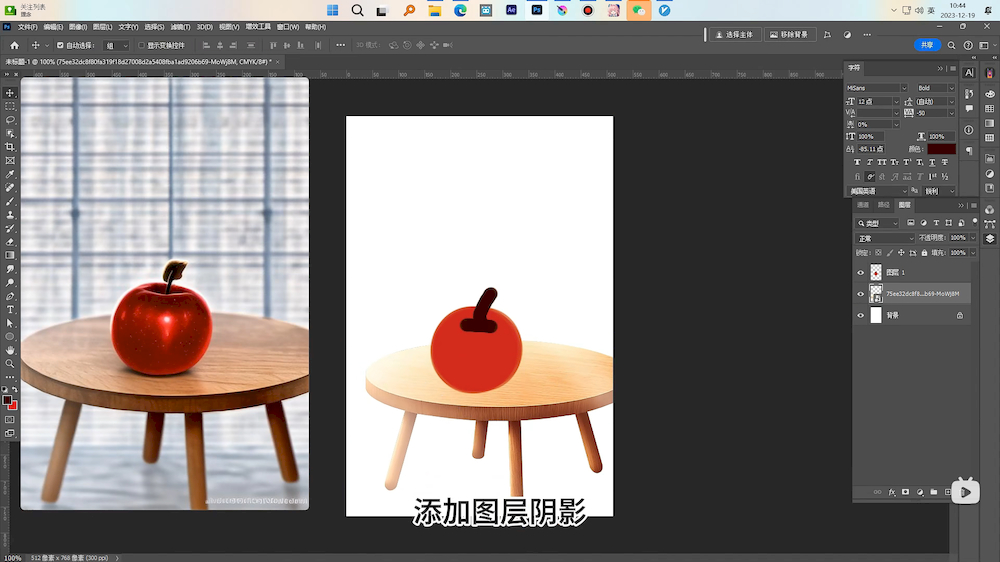Open layer styles fx button
The height and width of the screenshot is (562, 1000).
click(x=891, y=492)
